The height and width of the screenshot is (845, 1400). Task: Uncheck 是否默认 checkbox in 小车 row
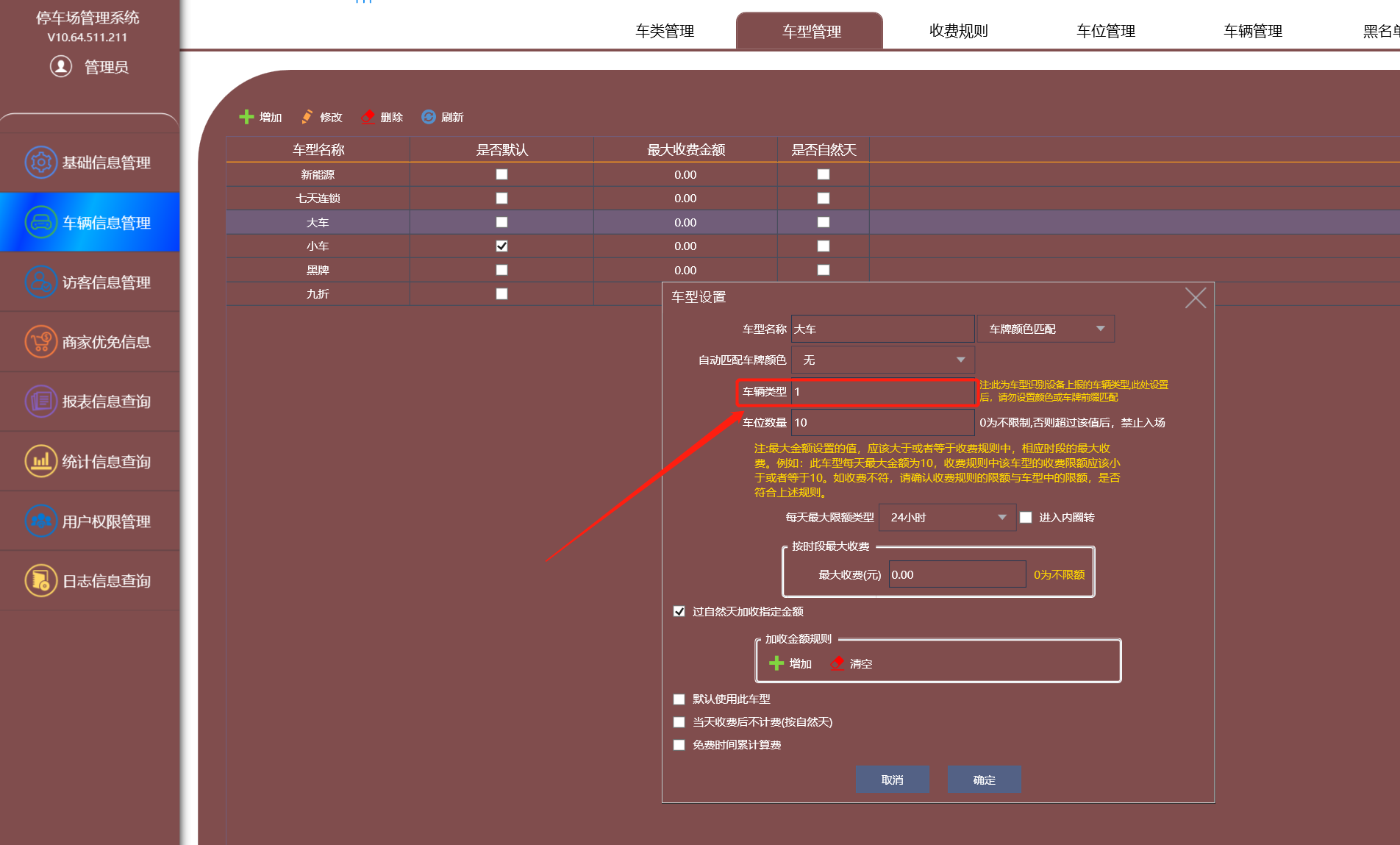pyautogui.click(x=501, y=246)
